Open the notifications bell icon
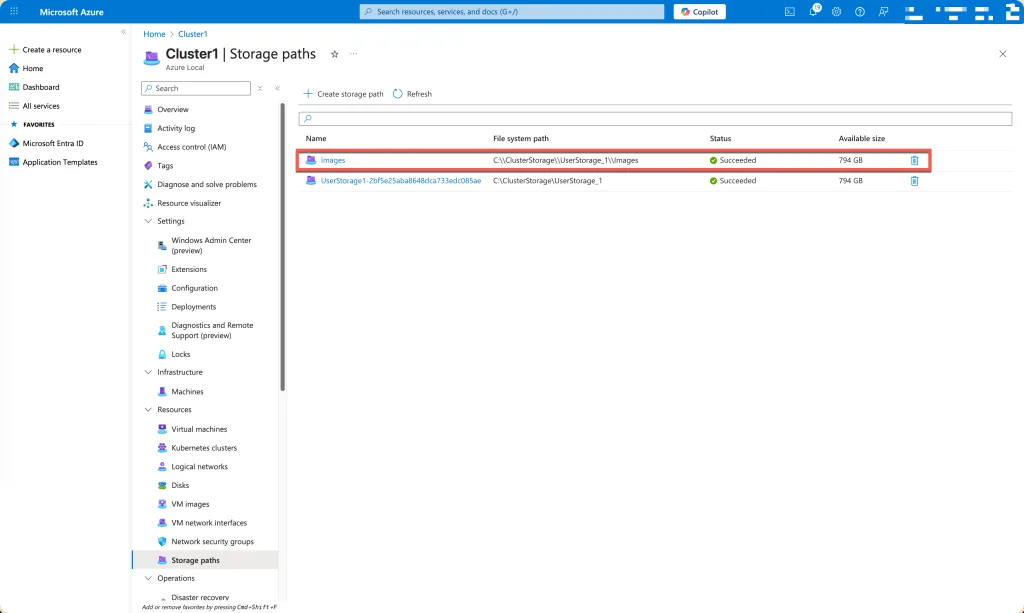The height and width of the screenshot is (613, 1024). click(813, 12)
